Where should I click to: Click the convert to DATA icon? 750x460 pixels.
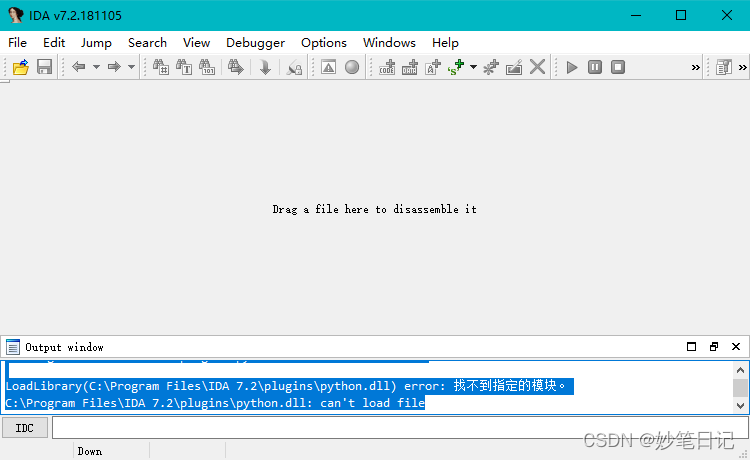[409, 67]
